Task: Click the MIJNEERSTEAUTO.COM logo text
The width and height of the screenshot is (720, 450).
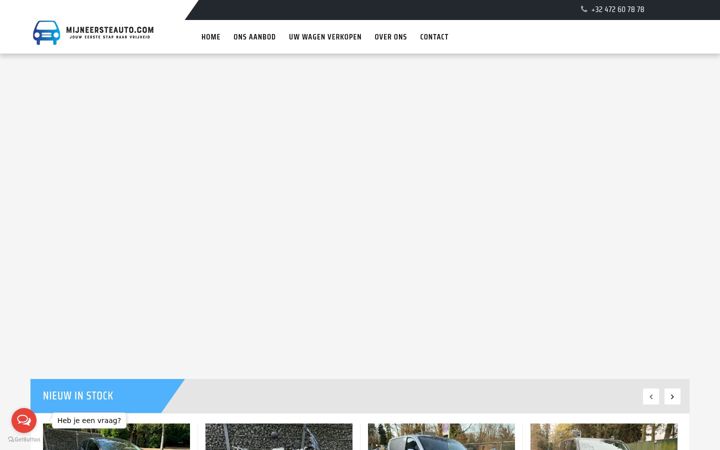Action: tap(110, 30)
